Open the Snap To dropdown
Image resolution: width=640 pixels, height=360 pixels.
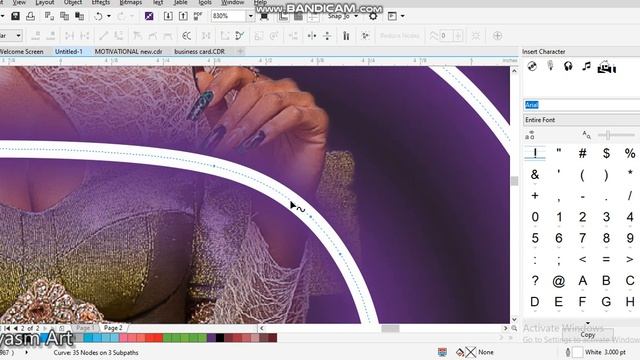[x=343, y=16]
